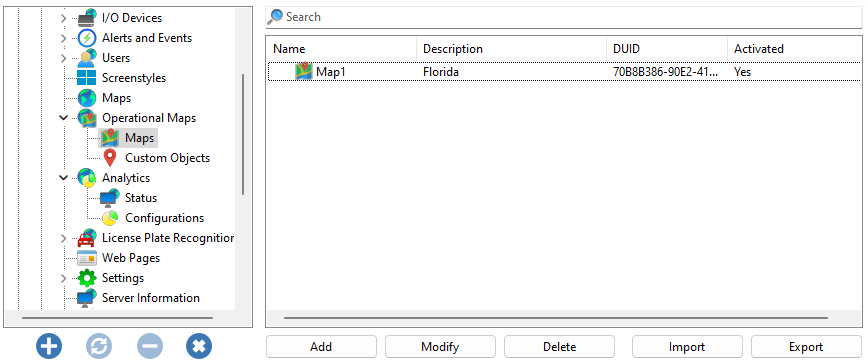Screen dimensions: 868x363
Task: Click the Status monitor icon
Action: (110, 198)
